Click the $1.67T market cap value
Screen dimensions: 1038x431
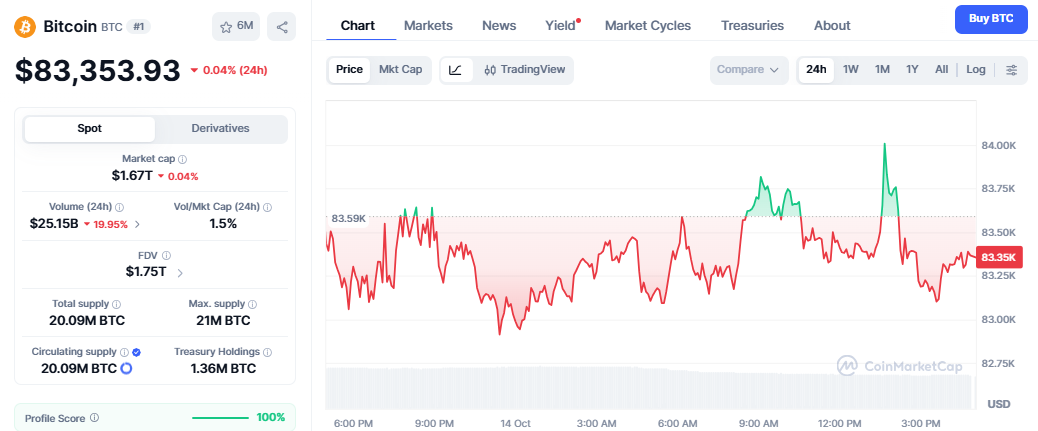pyautogui.click(x=132, y=176)
